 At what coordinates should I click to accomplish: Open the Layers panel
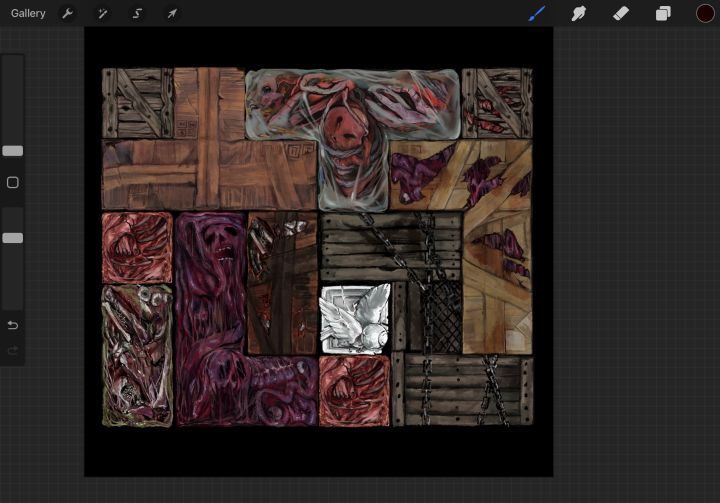[663, 13]
